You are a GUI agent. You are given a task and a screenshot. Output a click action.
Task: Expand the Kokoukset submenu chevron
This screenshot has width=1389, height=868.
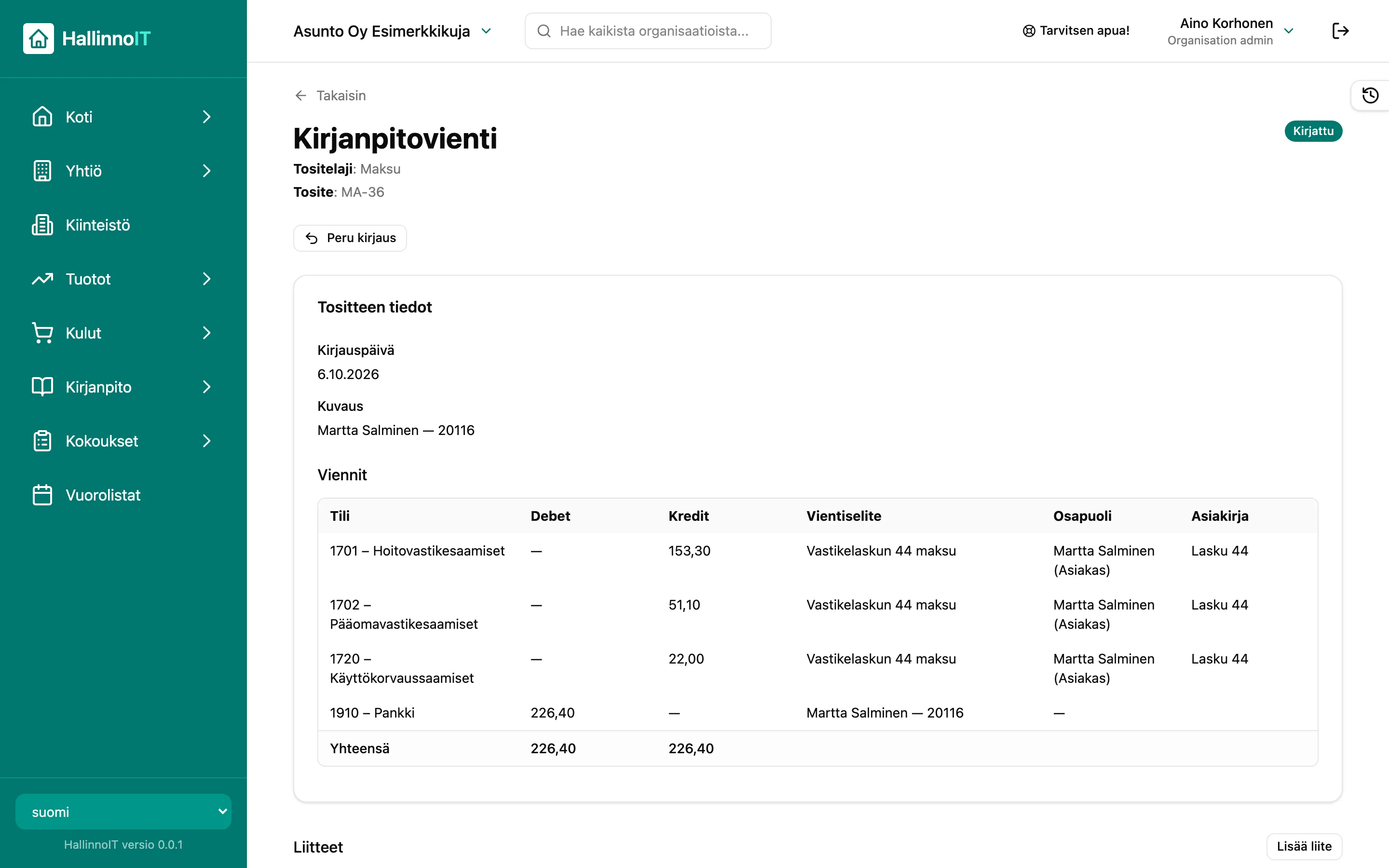tap(206, 440)
